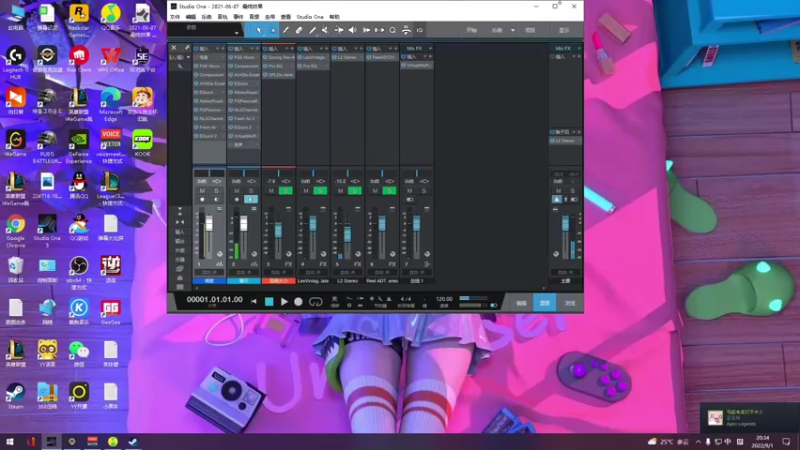Select the Bend tool in the toolbar
This screenshot has height=450, width=800.
click(x=339, y=31)
